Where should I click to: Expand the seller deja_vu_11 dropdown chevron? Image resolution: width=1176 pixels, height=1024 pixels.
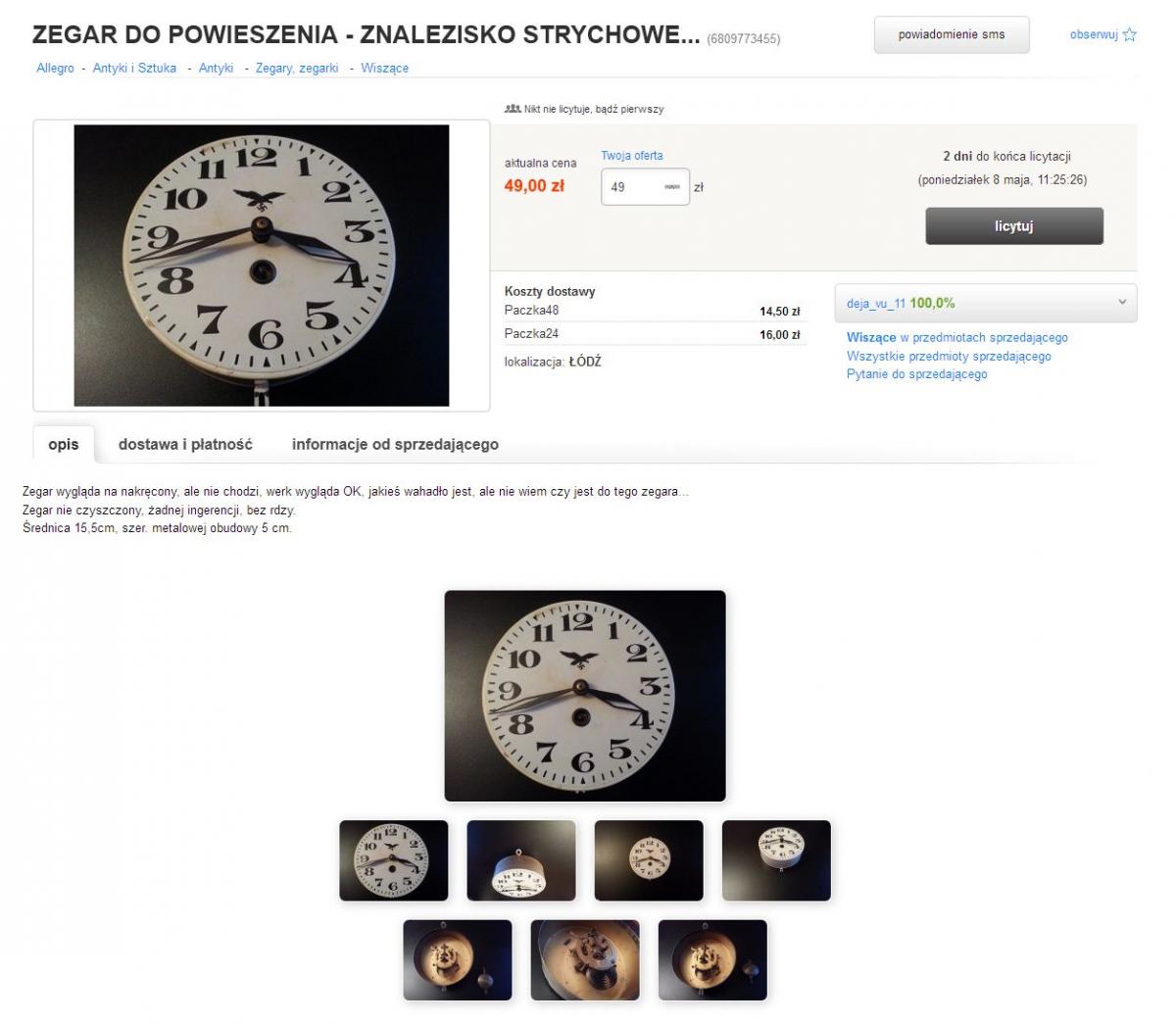click(1123, 303)
